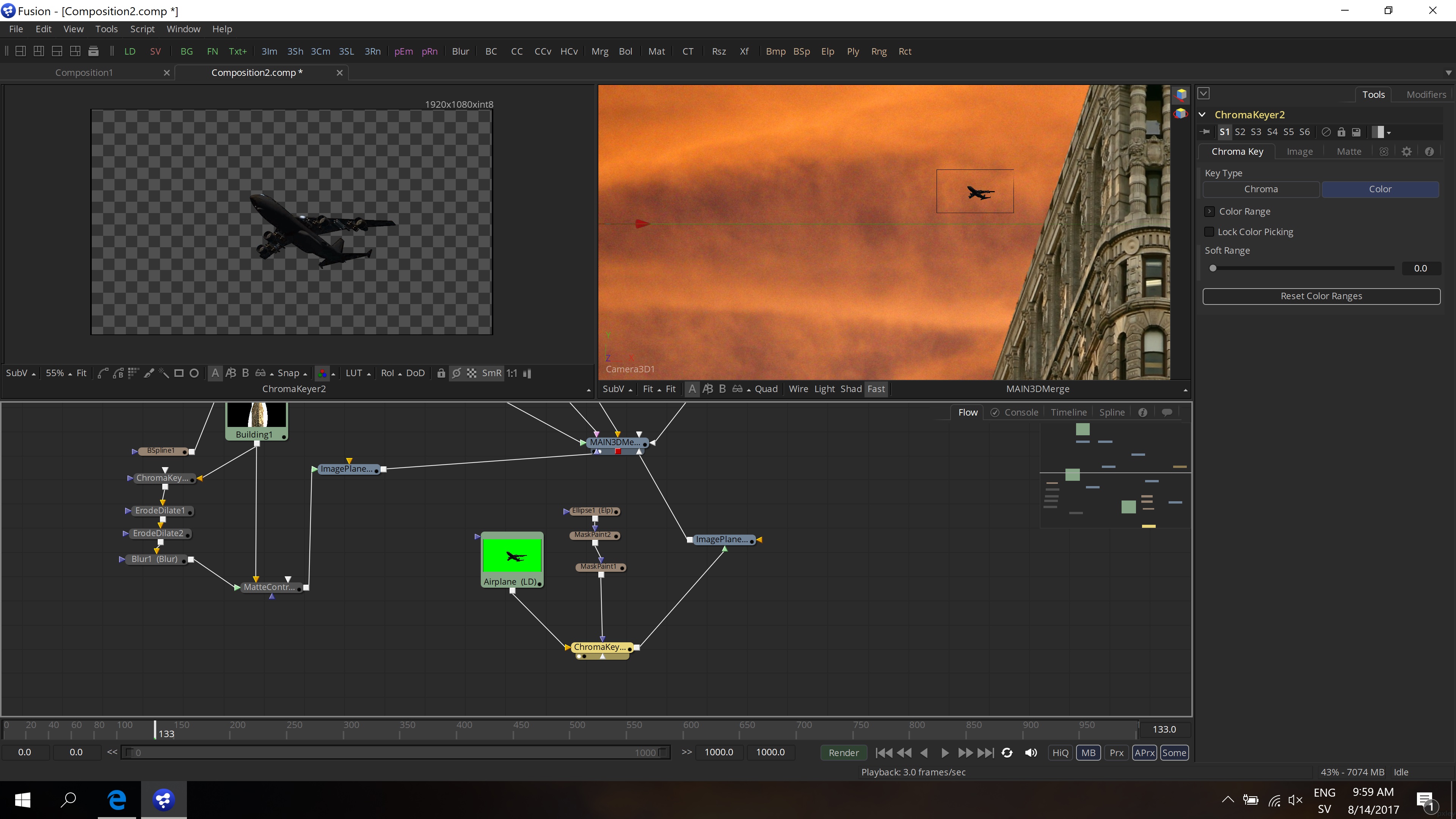The image size is (1456, 819).
Task: Toggle HiQ high quality mode
Action: (1061, 752)
